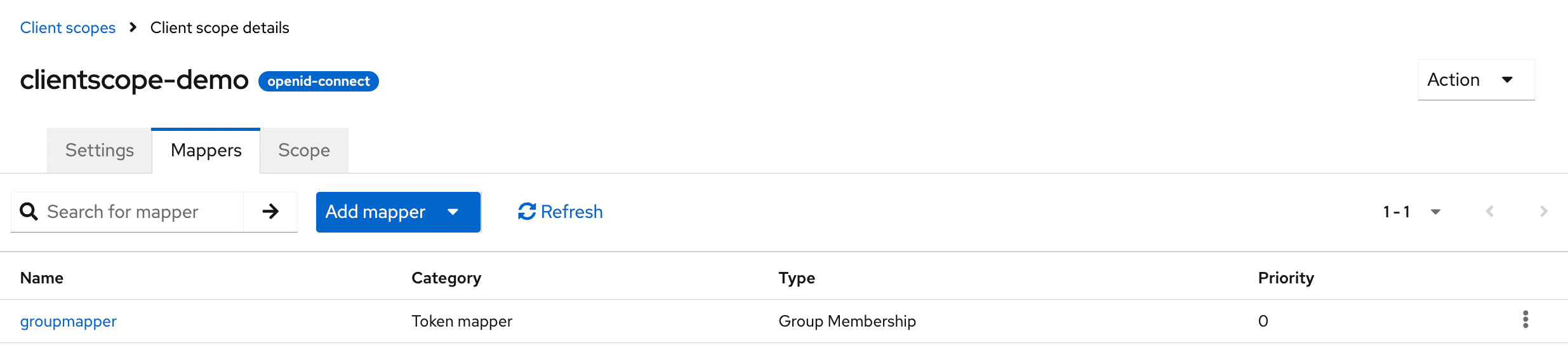Screen dimensions: 1568x352
Task: Open the groupmapper link
Action: click(69, 322)
